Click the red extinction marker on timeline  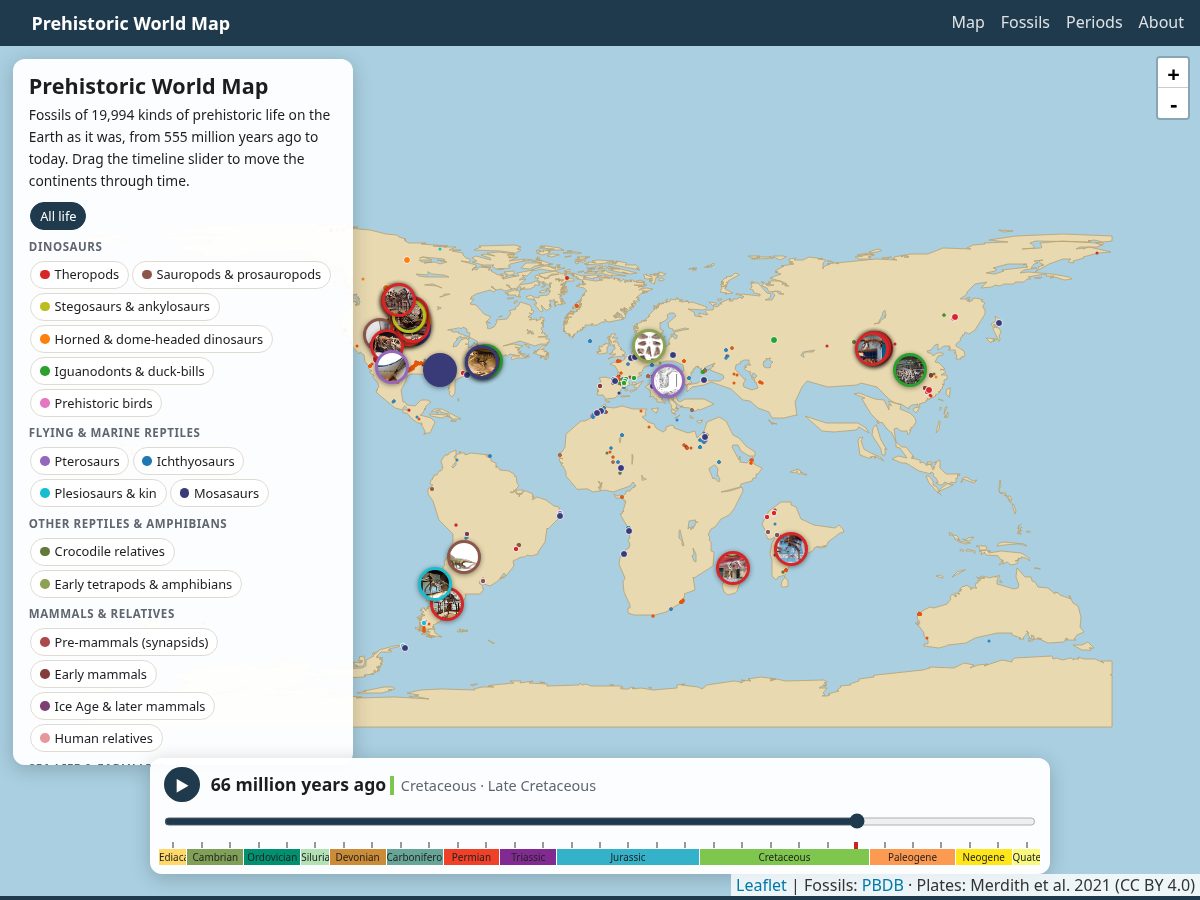tap(856, 846)
